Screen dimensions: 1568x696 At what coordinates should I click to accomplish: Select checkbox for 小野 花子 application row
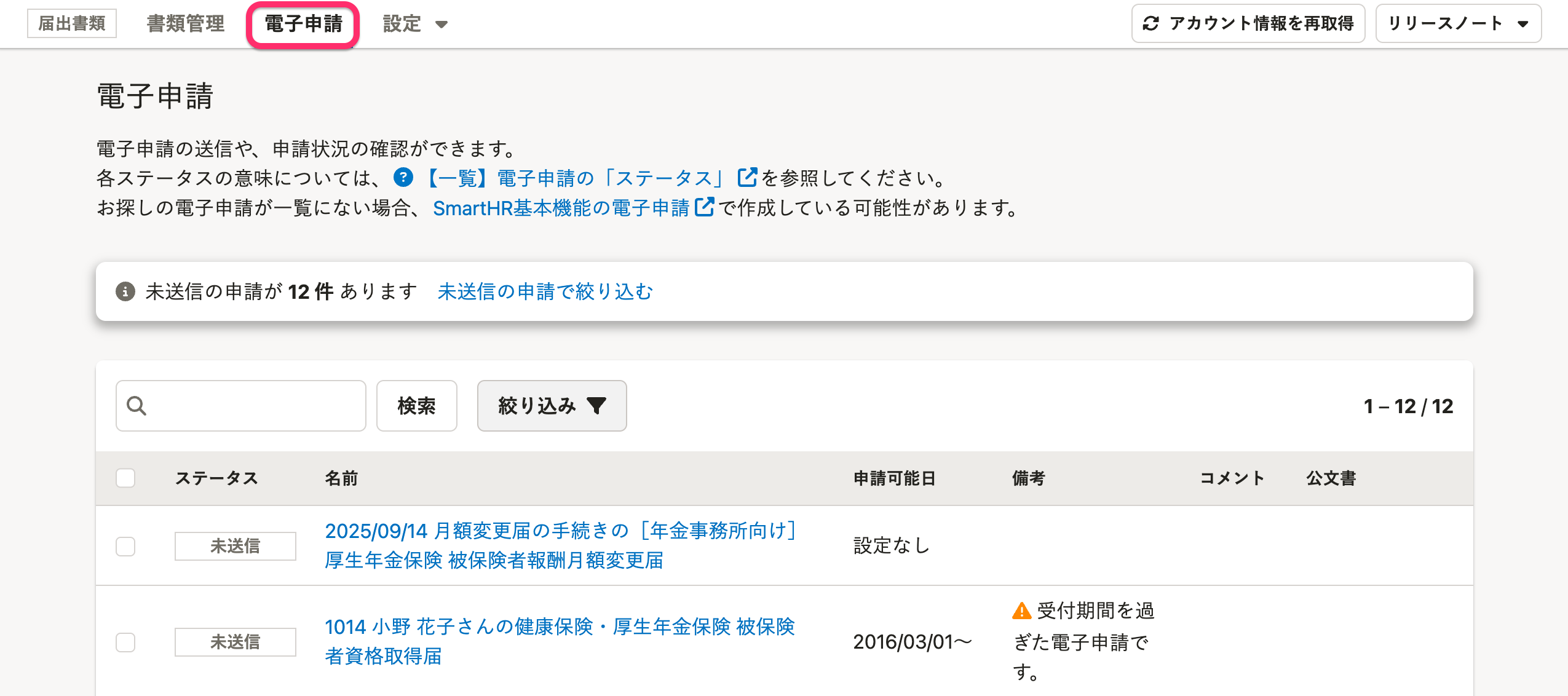(125, 642)
